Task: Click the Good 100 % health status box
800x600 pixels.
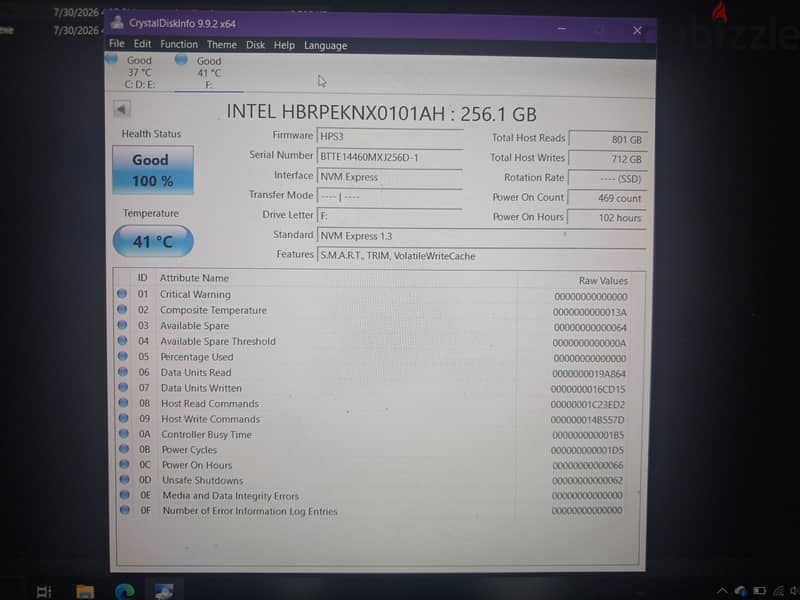Action: [x=153, y=170]
